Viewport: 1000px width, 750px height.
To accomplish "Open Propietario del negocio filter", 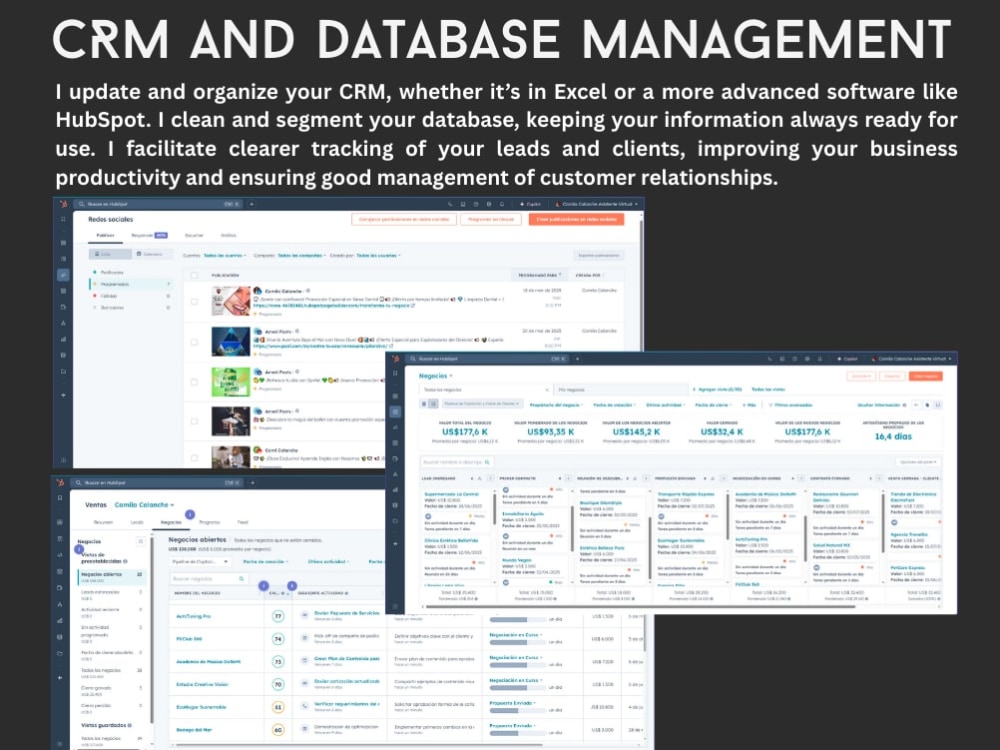I will pyautogui.click(x=556, y=405).
